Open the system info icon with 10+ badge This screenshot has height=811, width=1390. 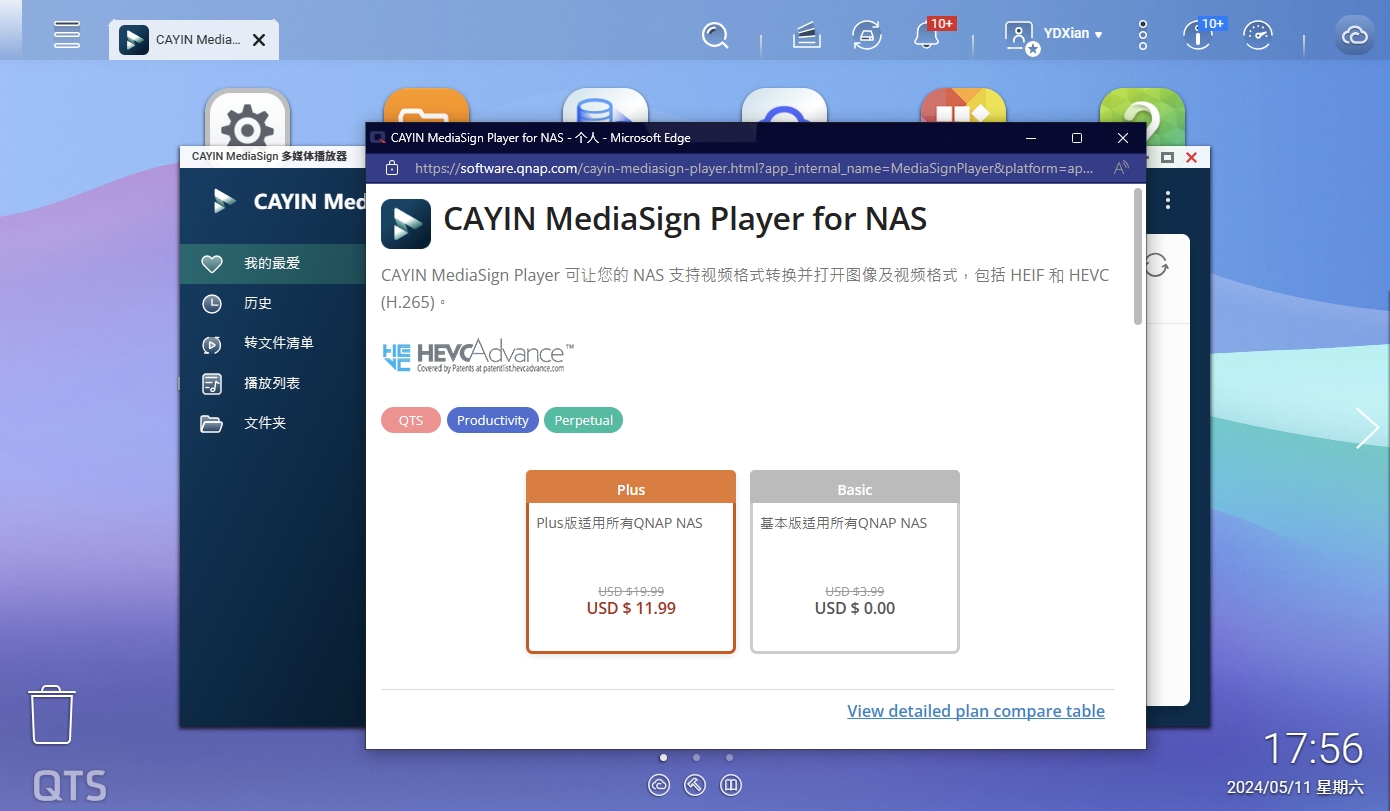(x=1197, y=36)
